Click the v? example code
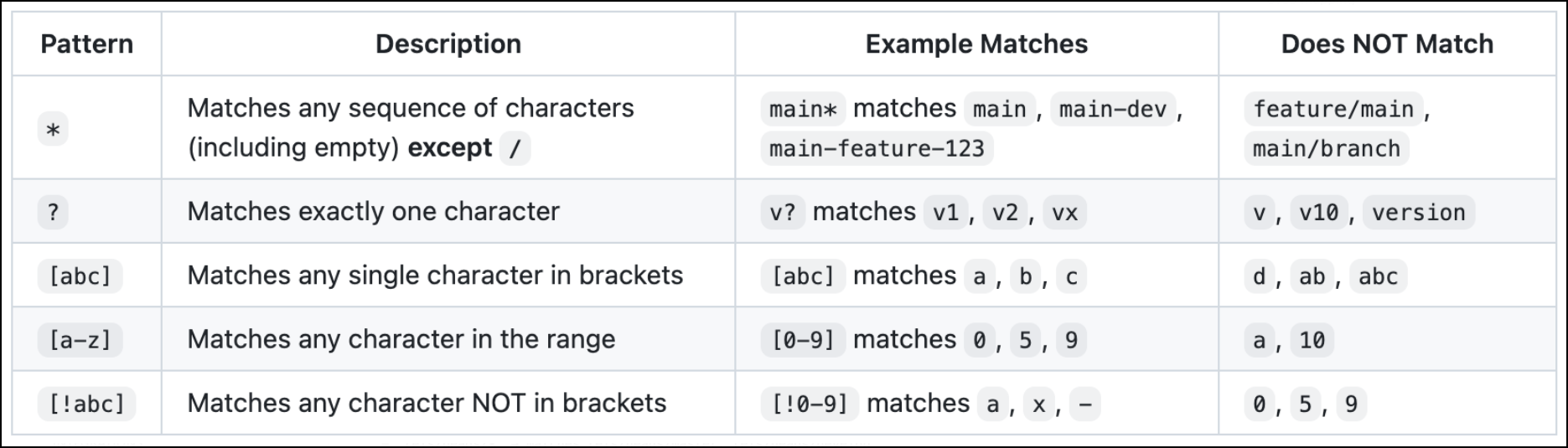 click(782, 213)
